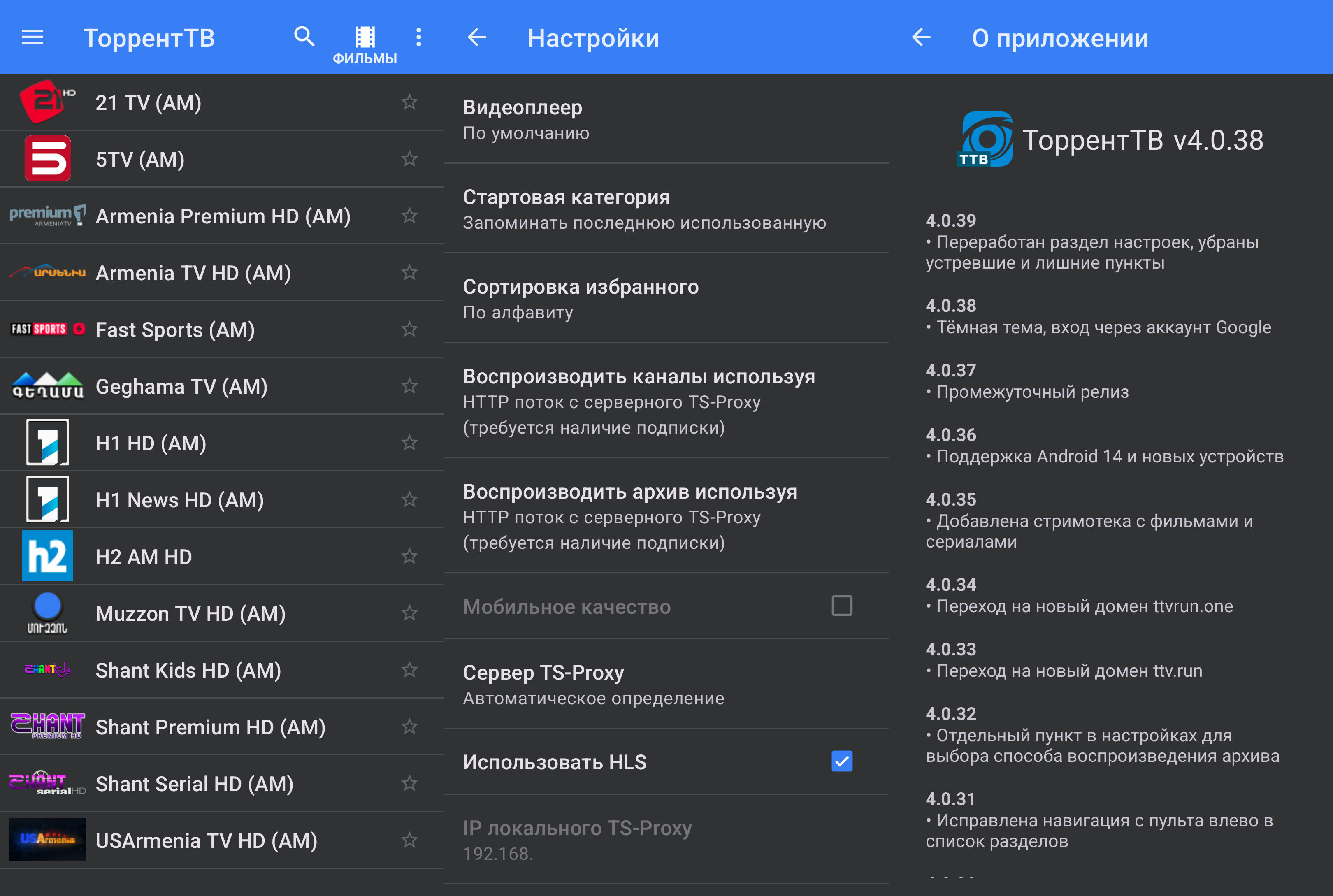Play Fast Sports (AM)
The image size is (1333, 896).
coord(222,329)
